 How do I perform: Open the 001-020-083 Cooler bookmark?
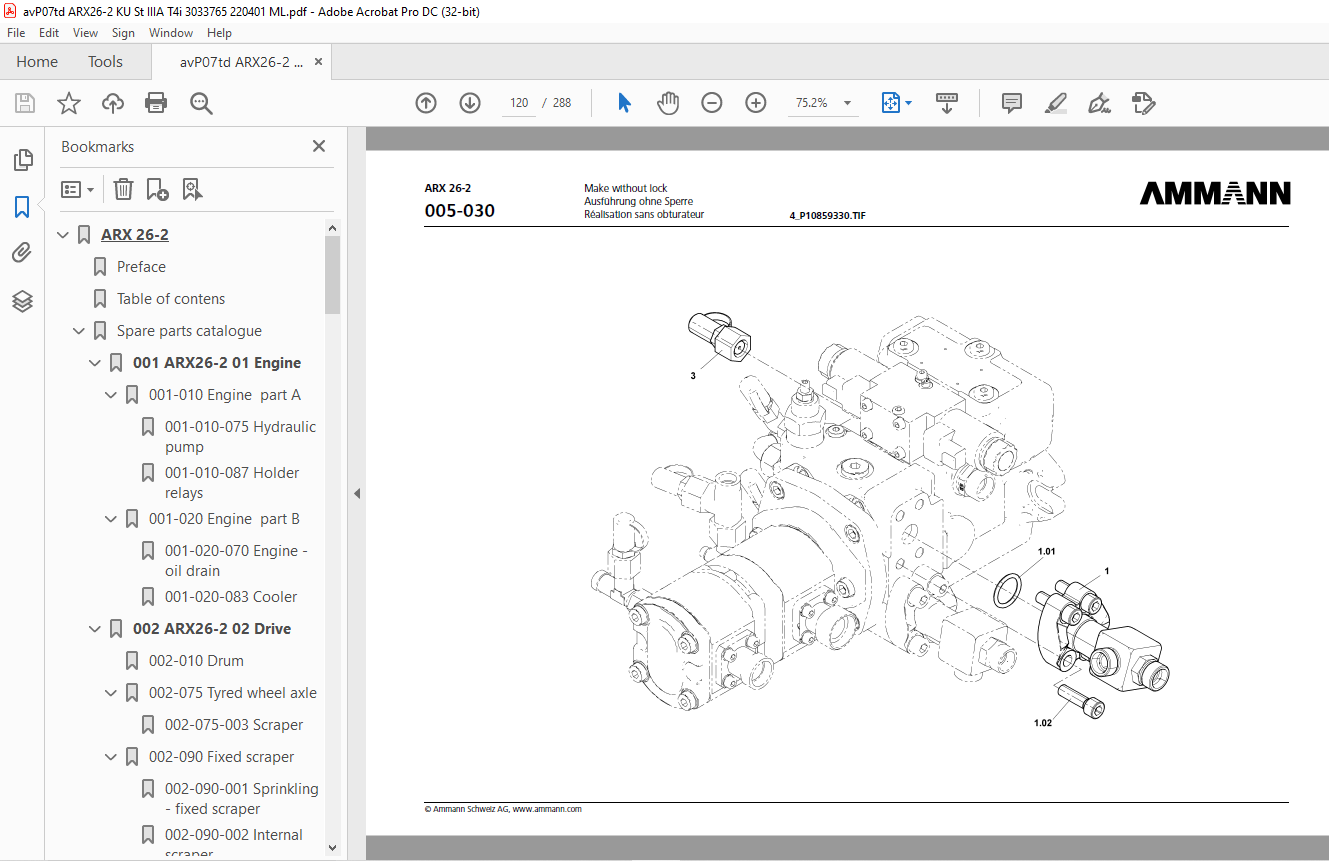(x=231, y=597)
